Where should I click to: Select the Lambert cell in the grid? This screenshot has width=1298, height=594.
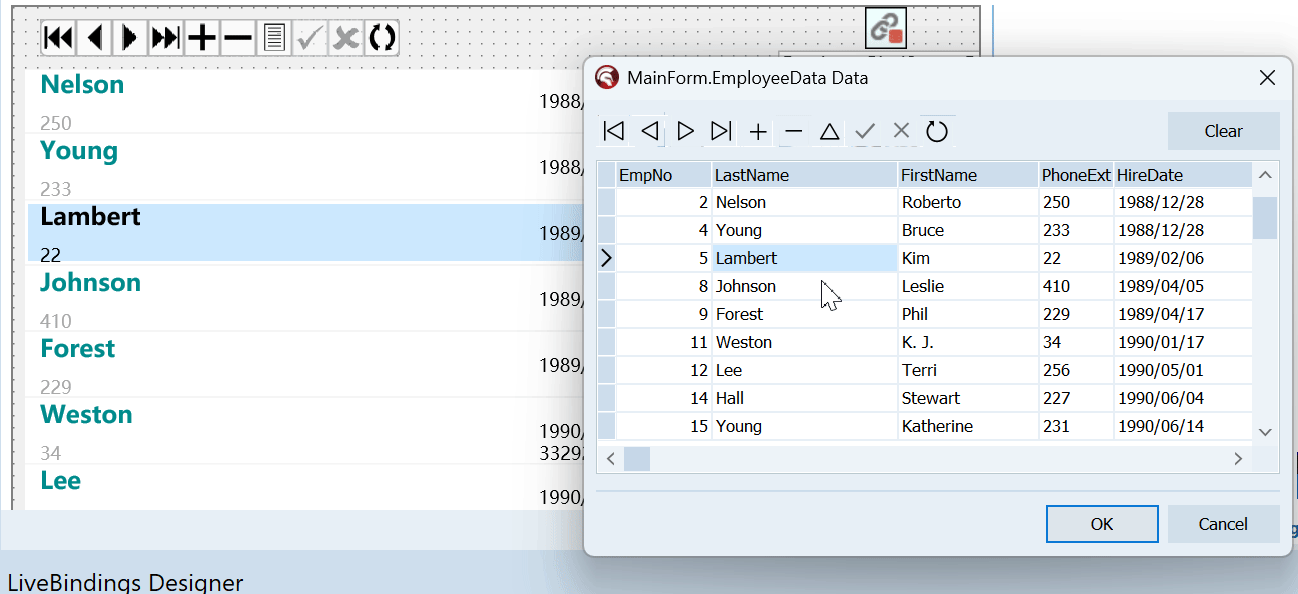click(x=805, y=258)
